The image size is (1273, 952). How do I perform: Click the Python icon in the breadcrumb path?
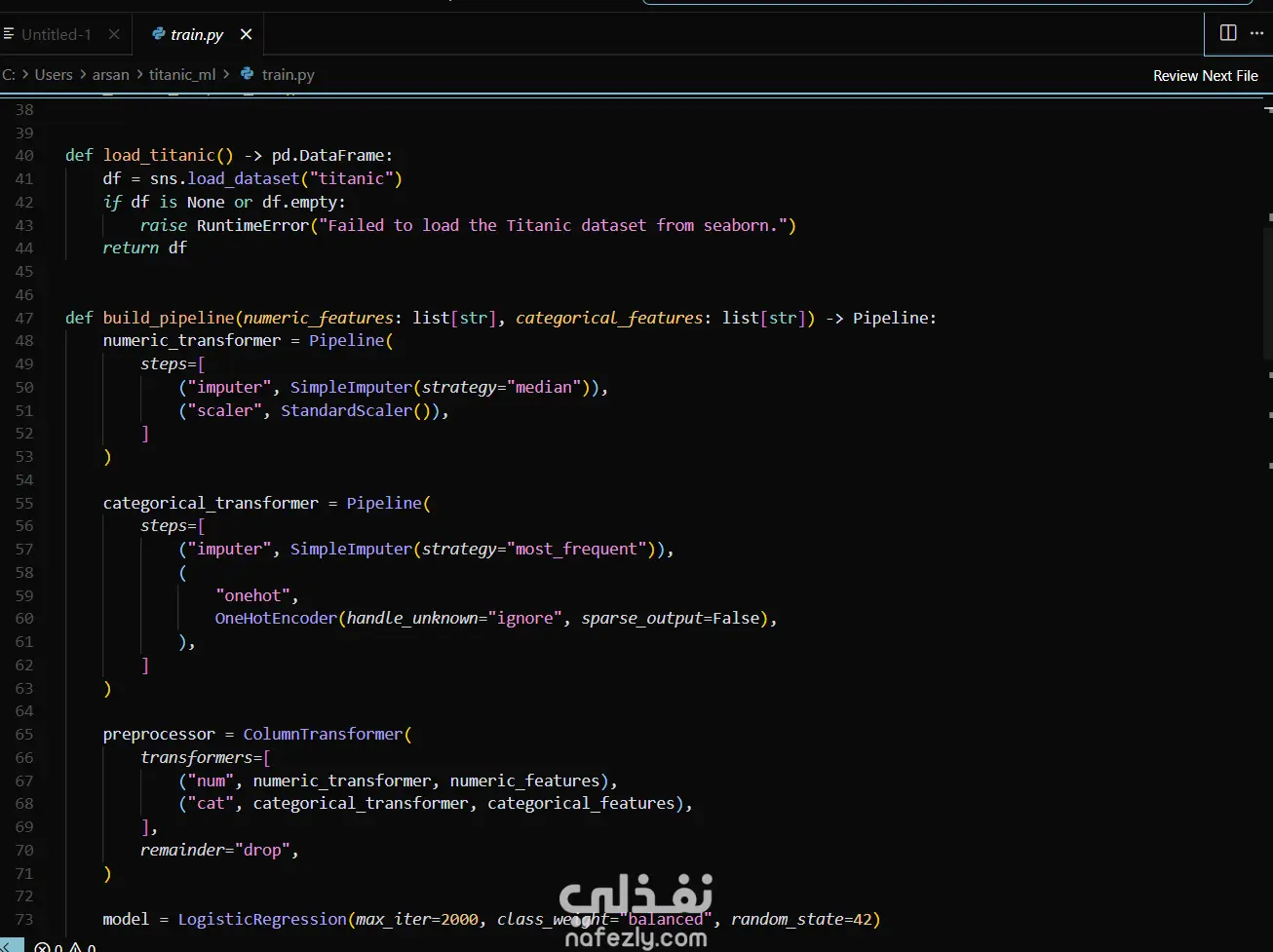click(x=248, y=74)
